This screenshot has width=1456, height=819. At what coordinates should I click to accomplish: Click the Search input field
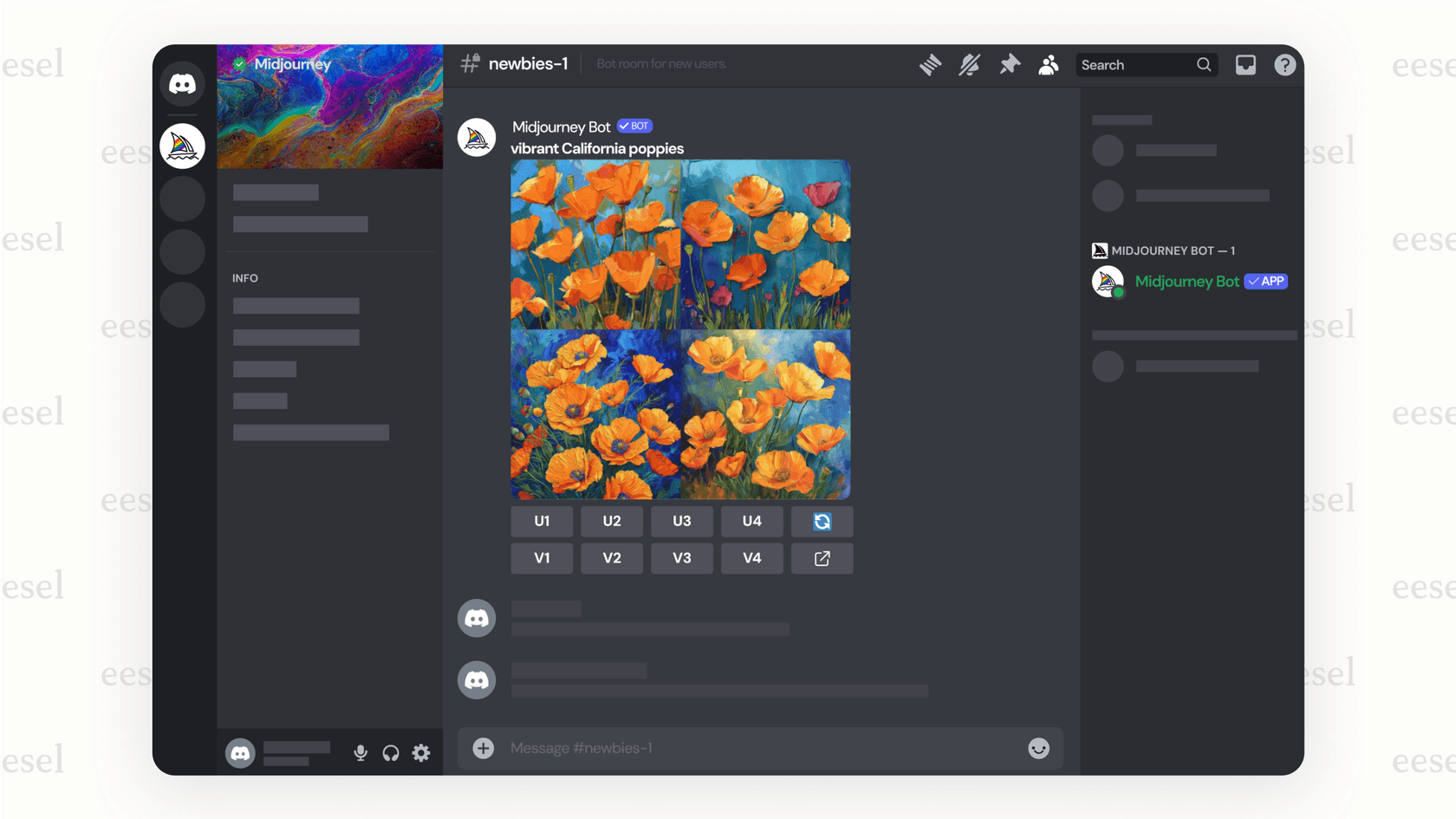1135,64
